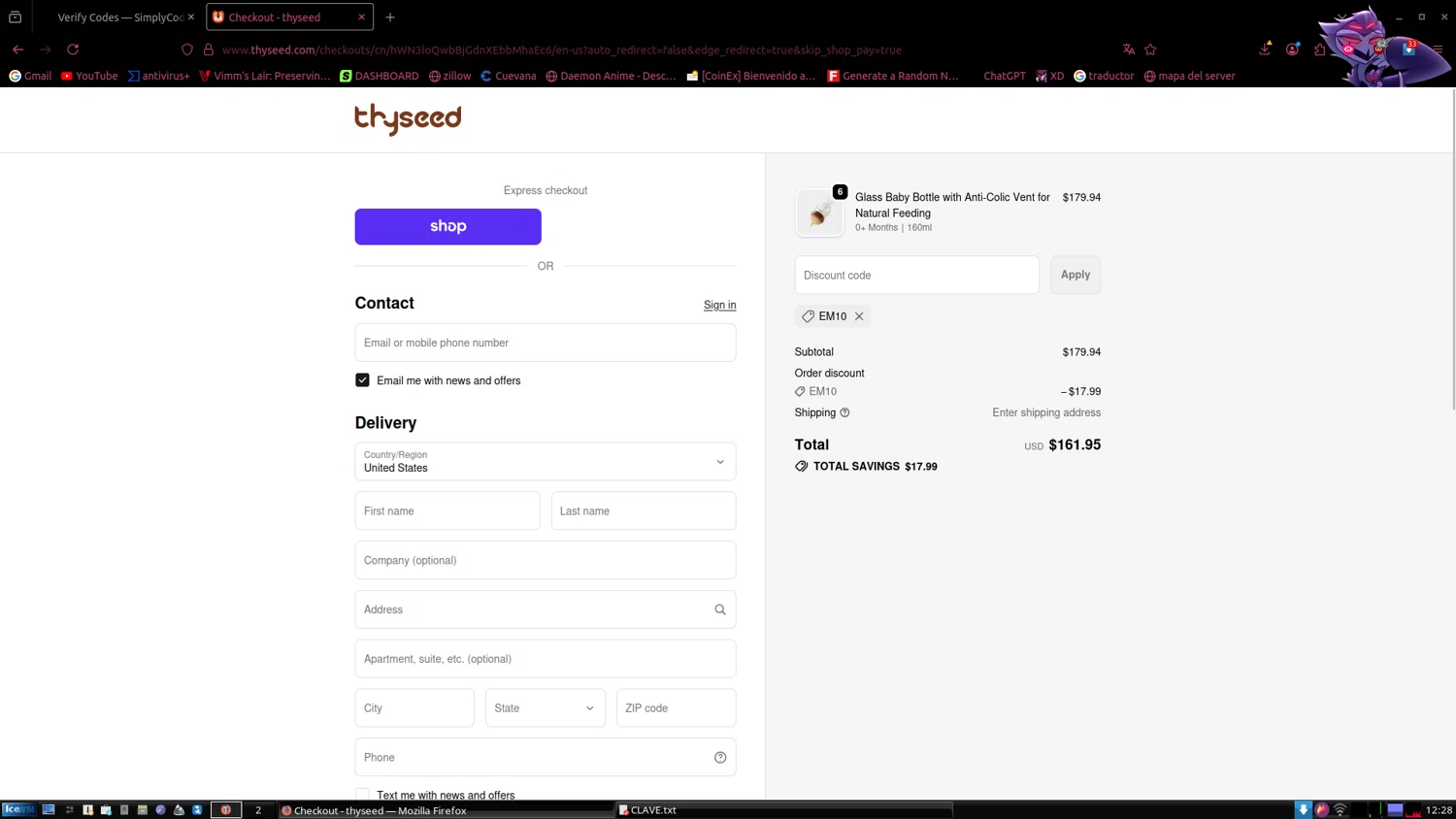Click the First name field

pos(447,511)
